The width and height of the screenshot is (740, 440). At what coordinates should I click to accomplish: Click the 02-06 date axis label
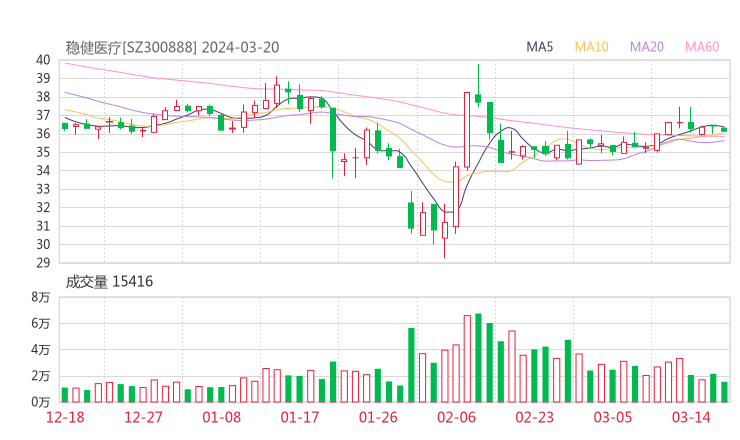(456, 417)
